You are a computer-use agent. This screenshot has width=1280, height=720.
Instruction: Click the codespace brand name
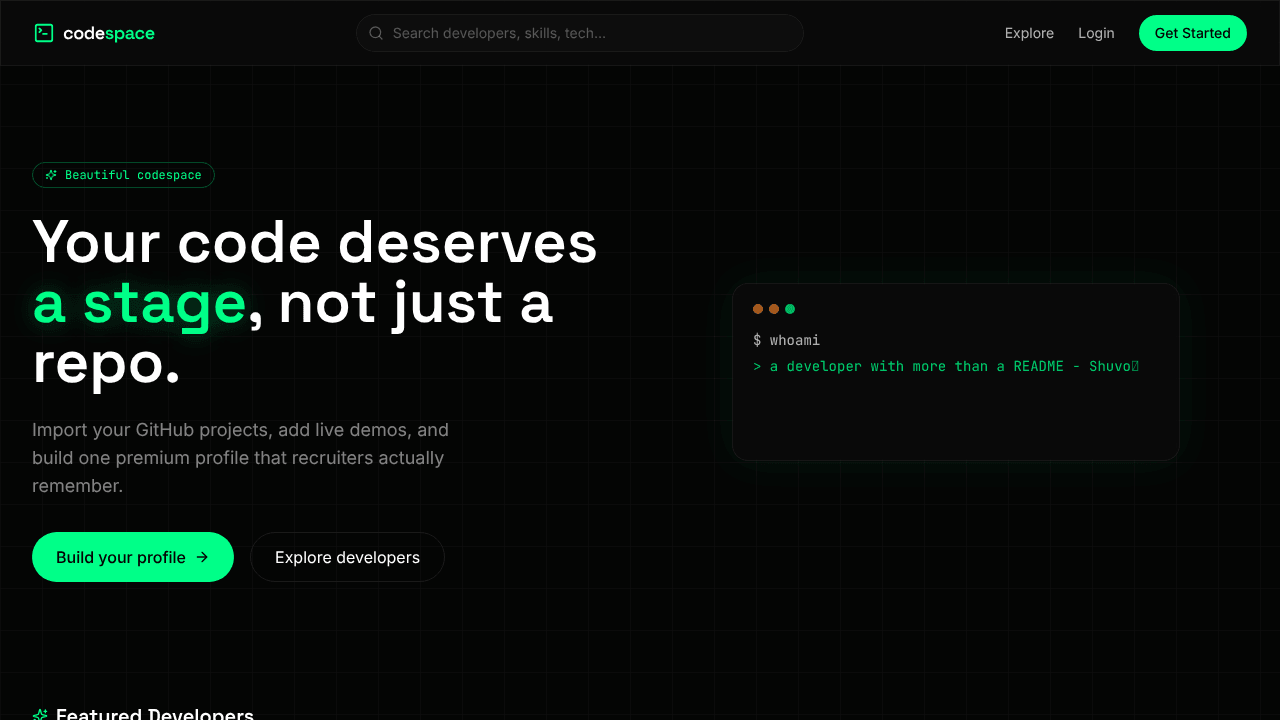click(x=109, y=33)
